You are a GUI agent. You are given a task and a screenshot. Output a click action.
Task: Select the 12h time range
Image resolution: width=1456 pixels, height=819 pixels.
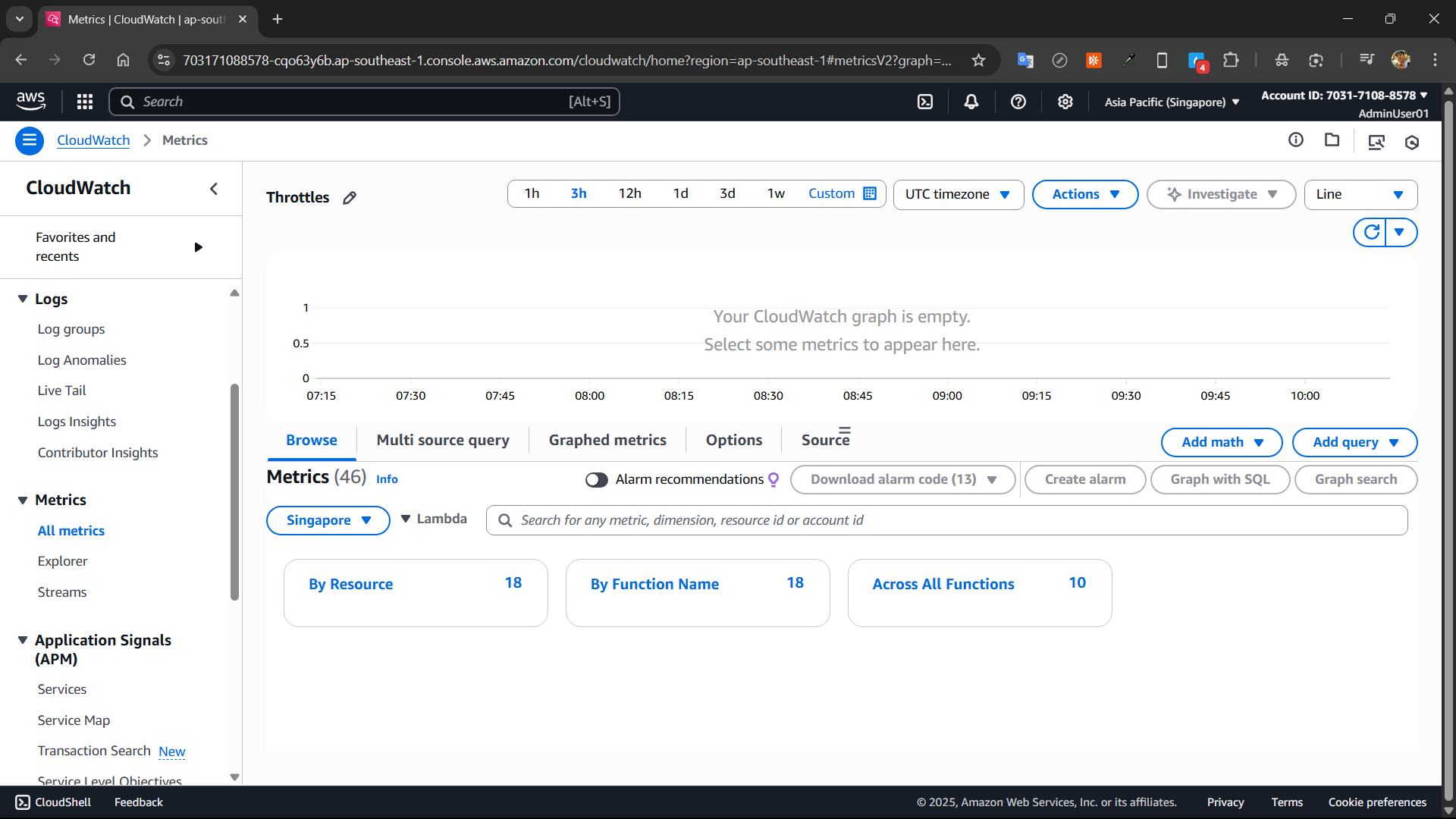coord(629,193)
